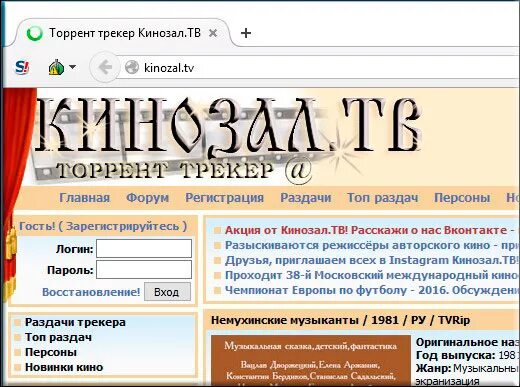
Task: Open Раздачи трекера in the sidebar
Action: pyautogui.click(x=75, y=322)
